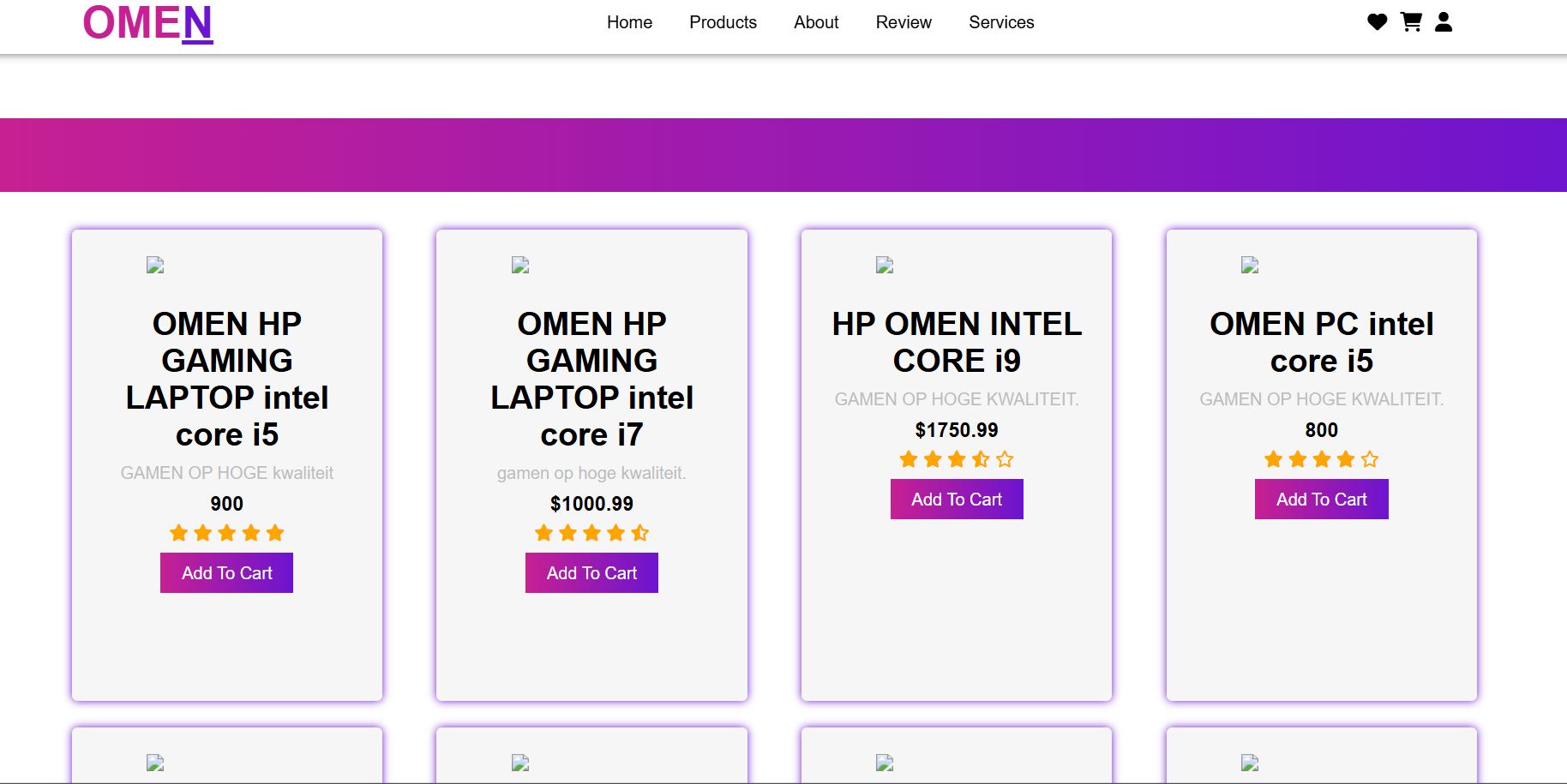Screen dimensions: 1567x784
Task: Click the OMEN logo
Action: tap(147, 23)
